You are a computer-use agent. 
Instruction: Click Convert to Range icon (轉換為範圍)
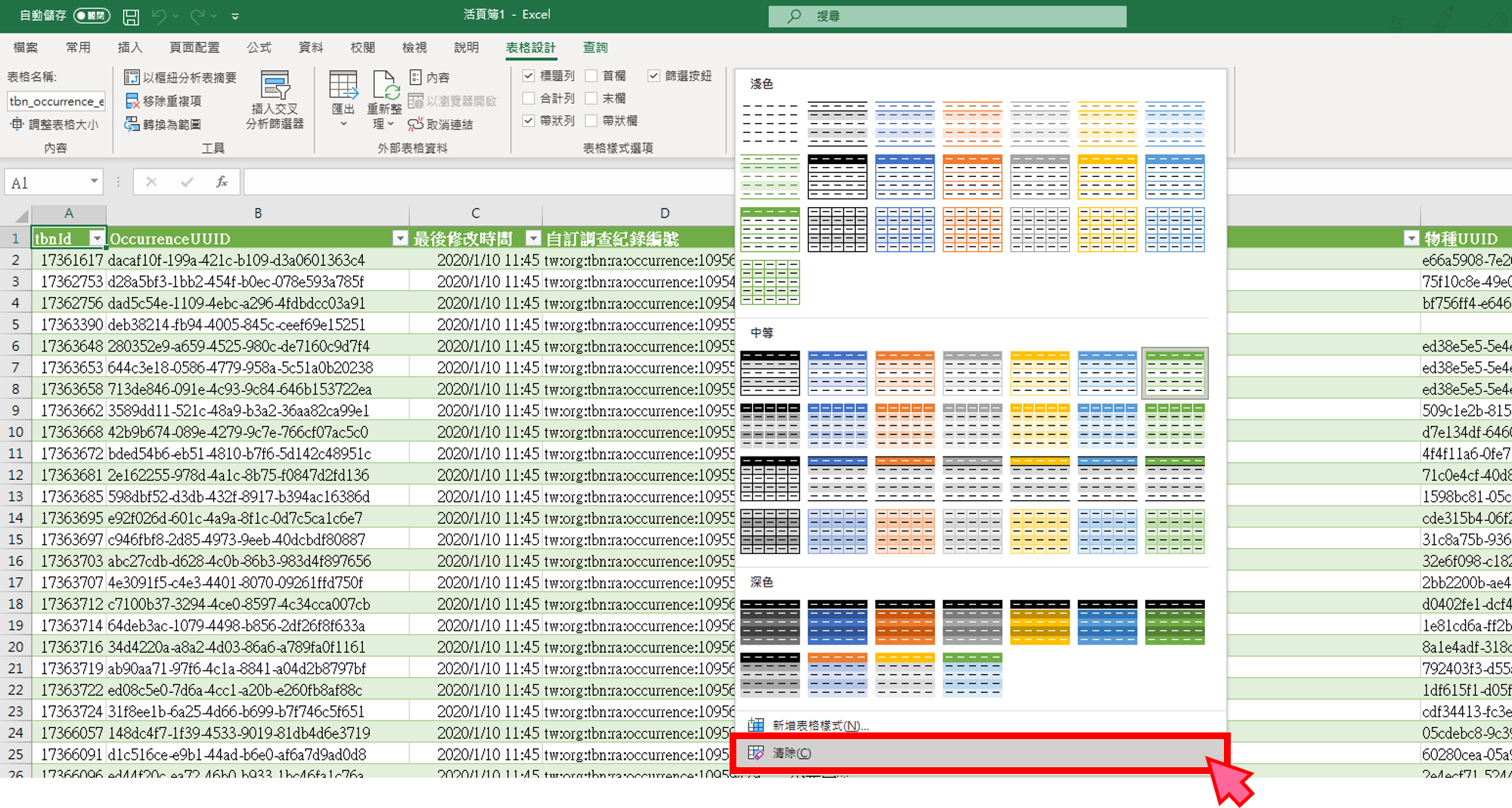pyautogui.click(x=132, y=124)
